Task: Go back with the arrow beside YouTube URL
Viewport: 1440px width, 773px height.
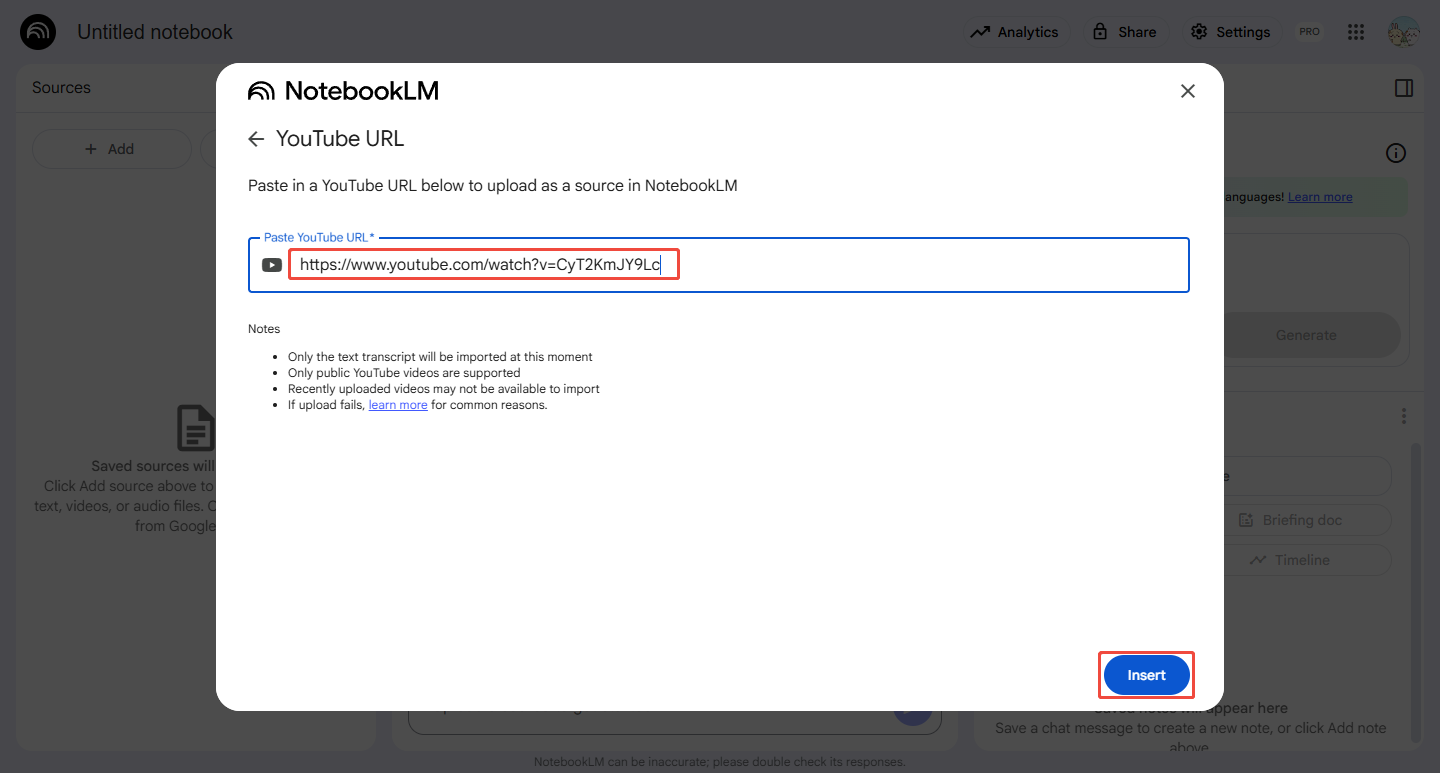Action: point(256,139)
